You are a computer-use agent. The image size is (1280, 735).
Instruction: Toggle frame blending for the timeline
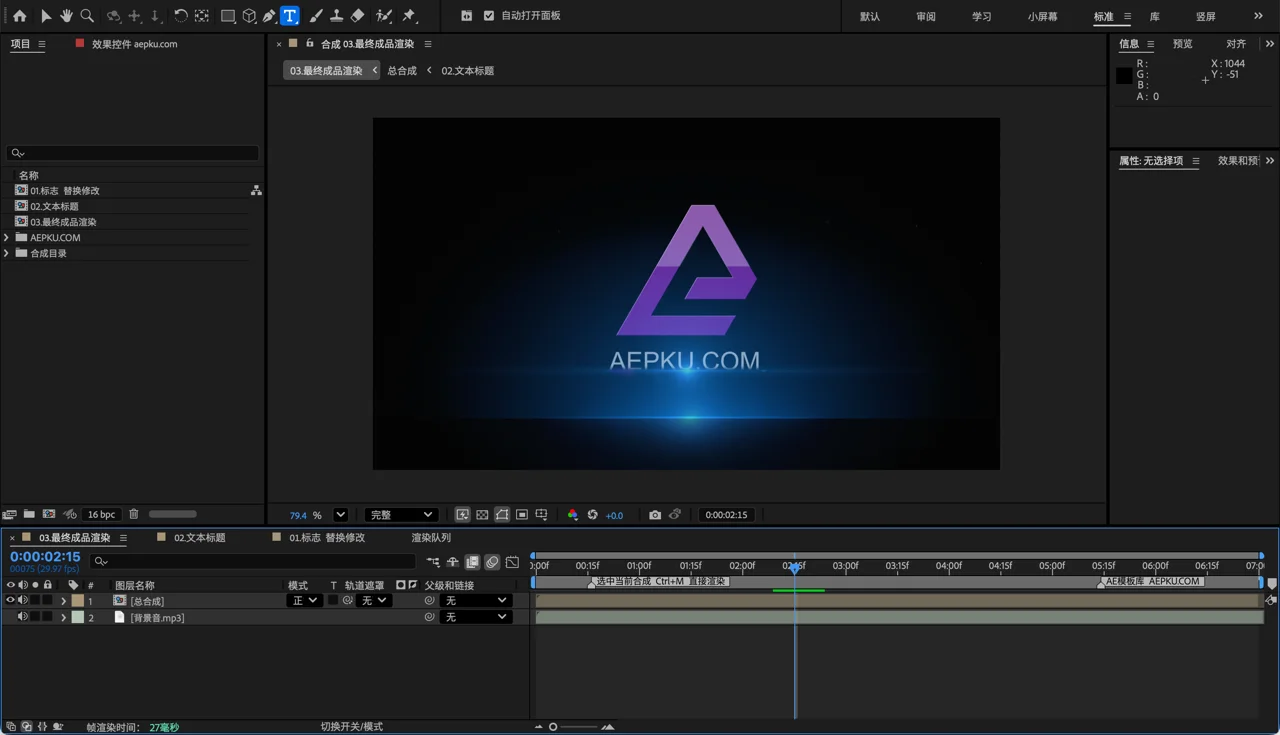[x=473, y=562]
